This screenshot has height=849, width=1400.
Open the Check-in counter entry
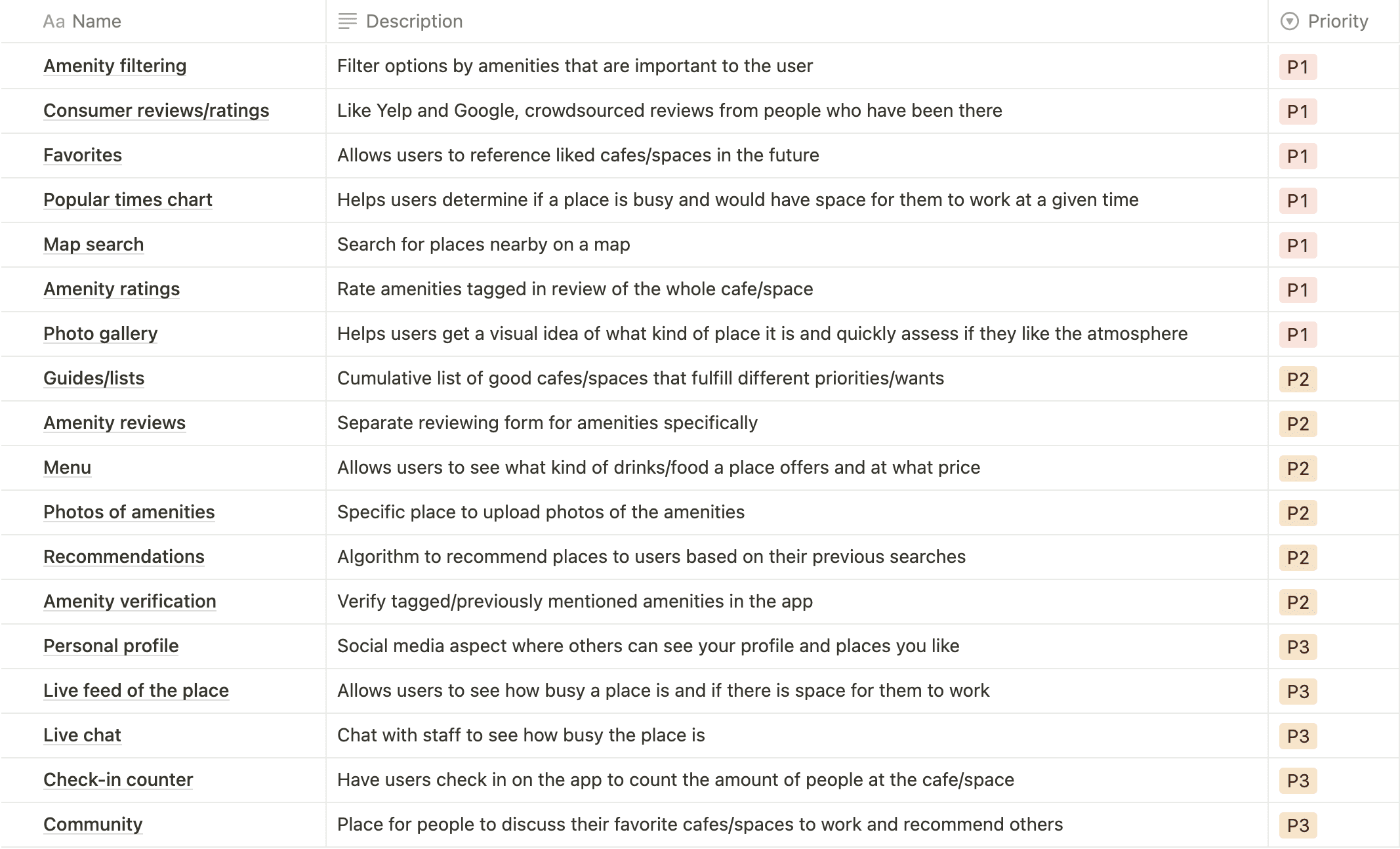118,780
